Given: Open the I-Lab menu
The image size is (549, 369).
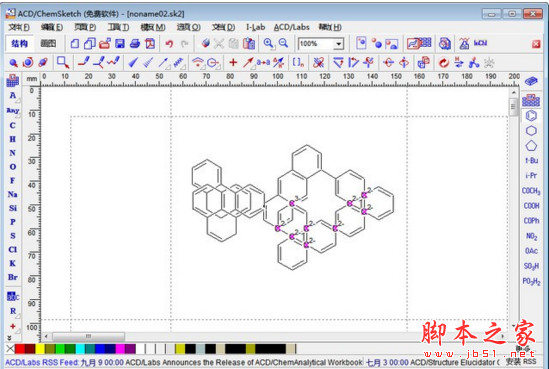Looking at the screenshot, I should point(256,27).
